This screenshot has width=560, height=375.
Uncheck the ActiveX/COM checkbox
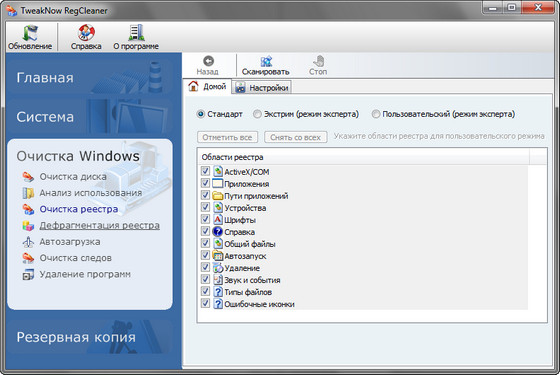[x=205, y=171]
